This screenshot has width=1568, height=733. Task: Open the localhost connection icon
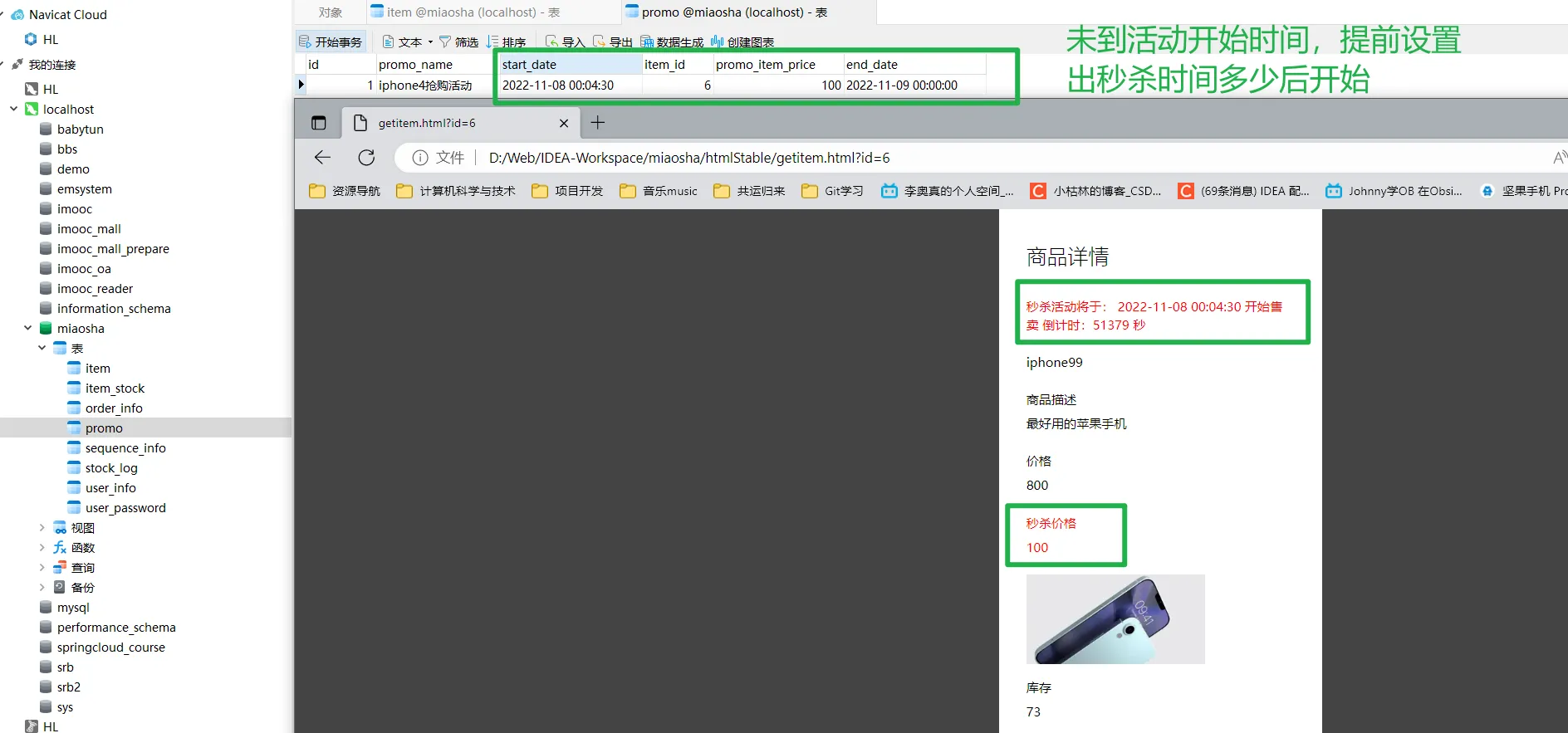[x=32, y=110]
